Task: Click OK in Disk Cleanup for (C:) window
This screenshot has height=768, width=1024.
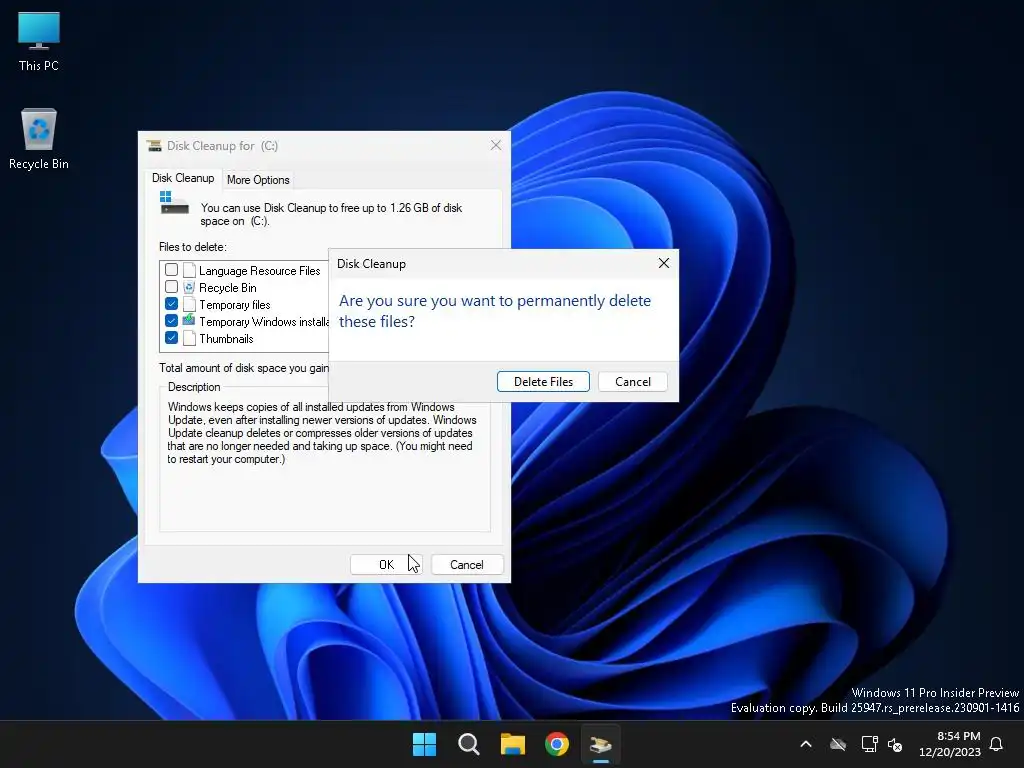Action: click(386, 564)
